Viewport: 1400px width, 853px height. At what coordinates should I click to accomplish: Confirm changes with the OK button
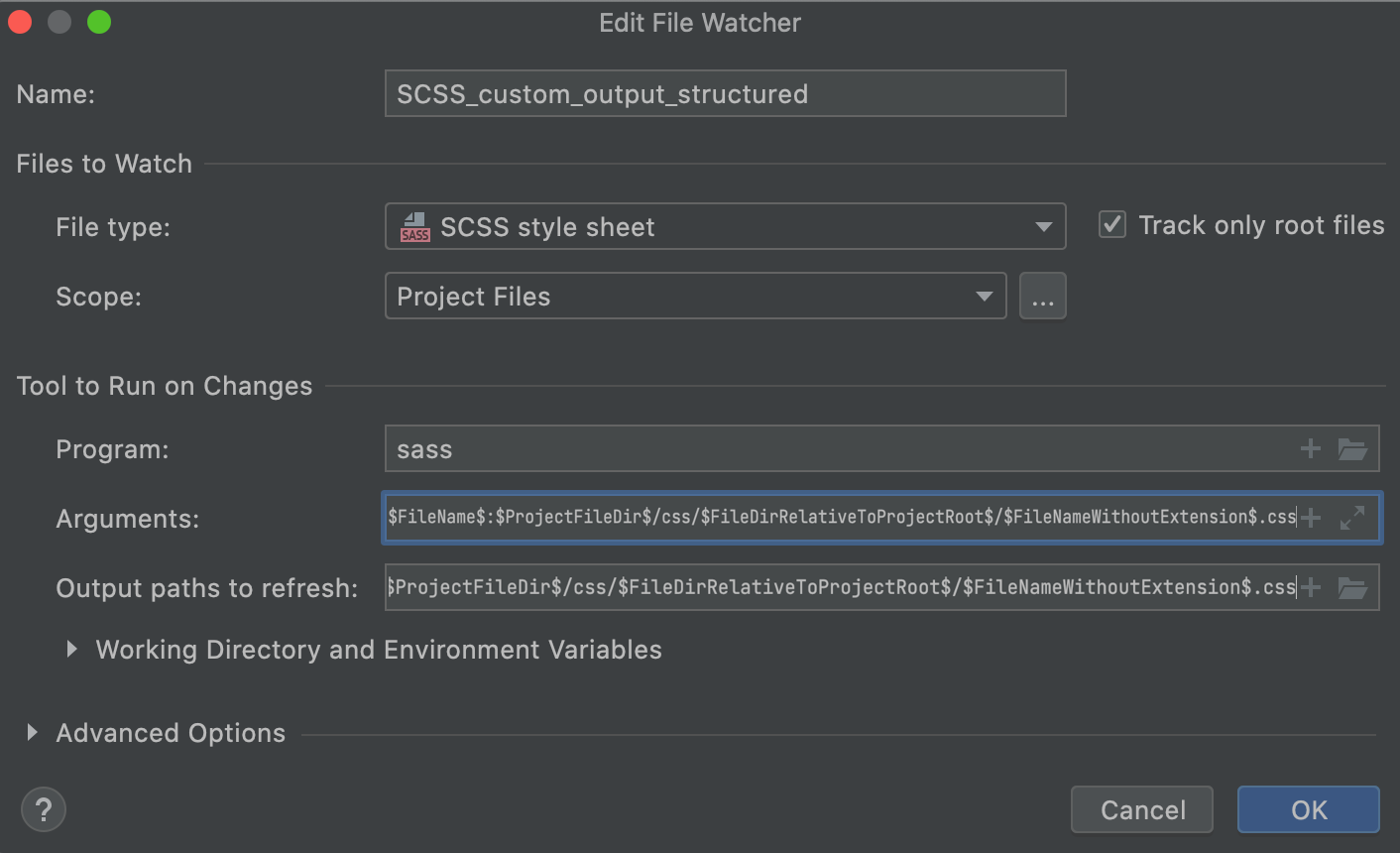pos(1308,809)
